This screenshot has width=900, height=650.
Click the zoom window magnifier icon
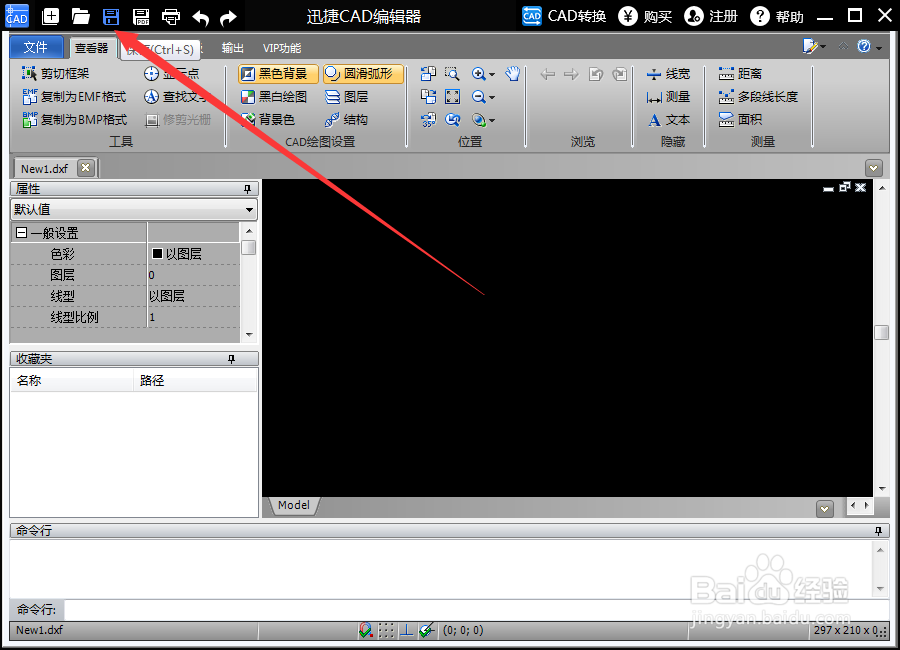point(452,73)
